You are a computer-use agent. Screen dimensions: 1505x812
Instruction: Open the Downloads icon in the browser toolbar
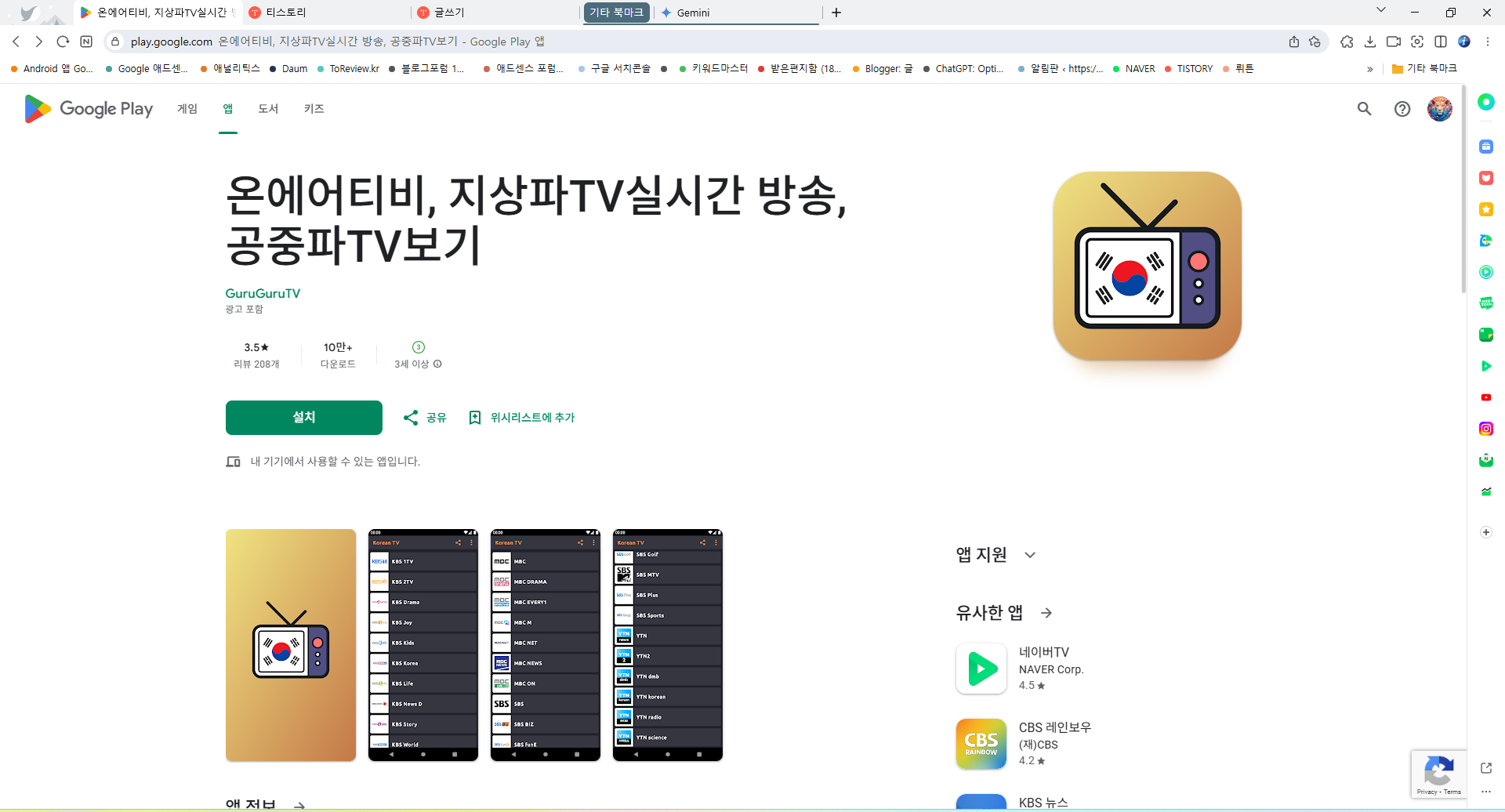tap(1371, 42)
